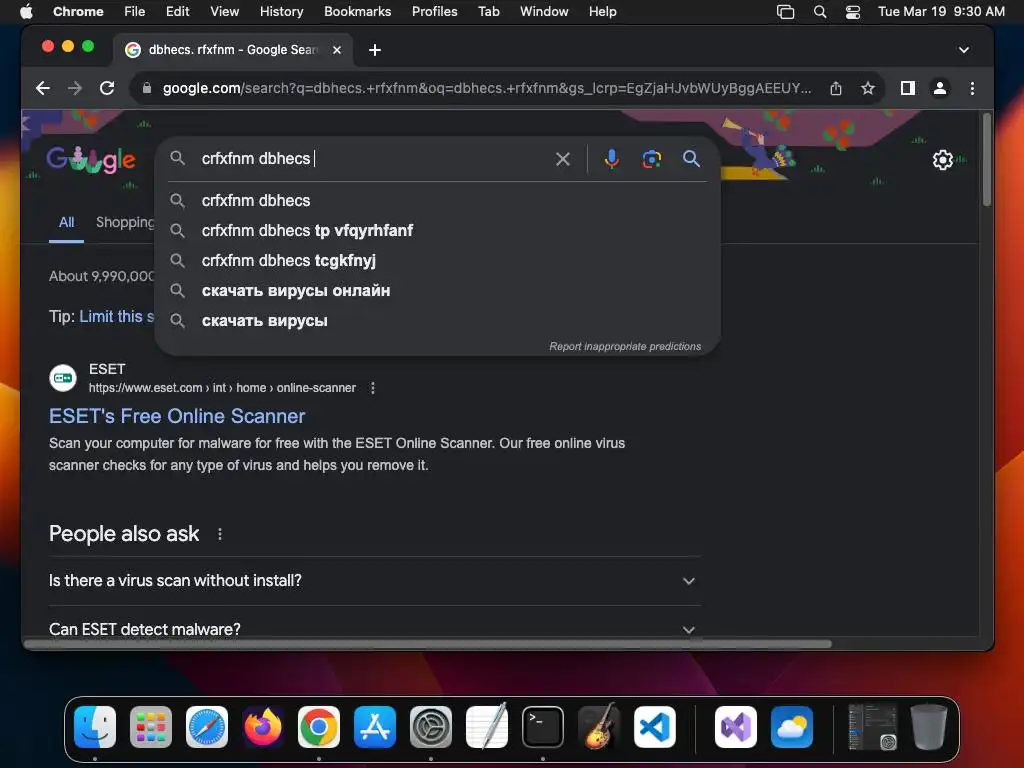The image size is (1024, 768).
Task: Open Terminal from the dock
Action: pyautogui.click(x=543, y=727)
